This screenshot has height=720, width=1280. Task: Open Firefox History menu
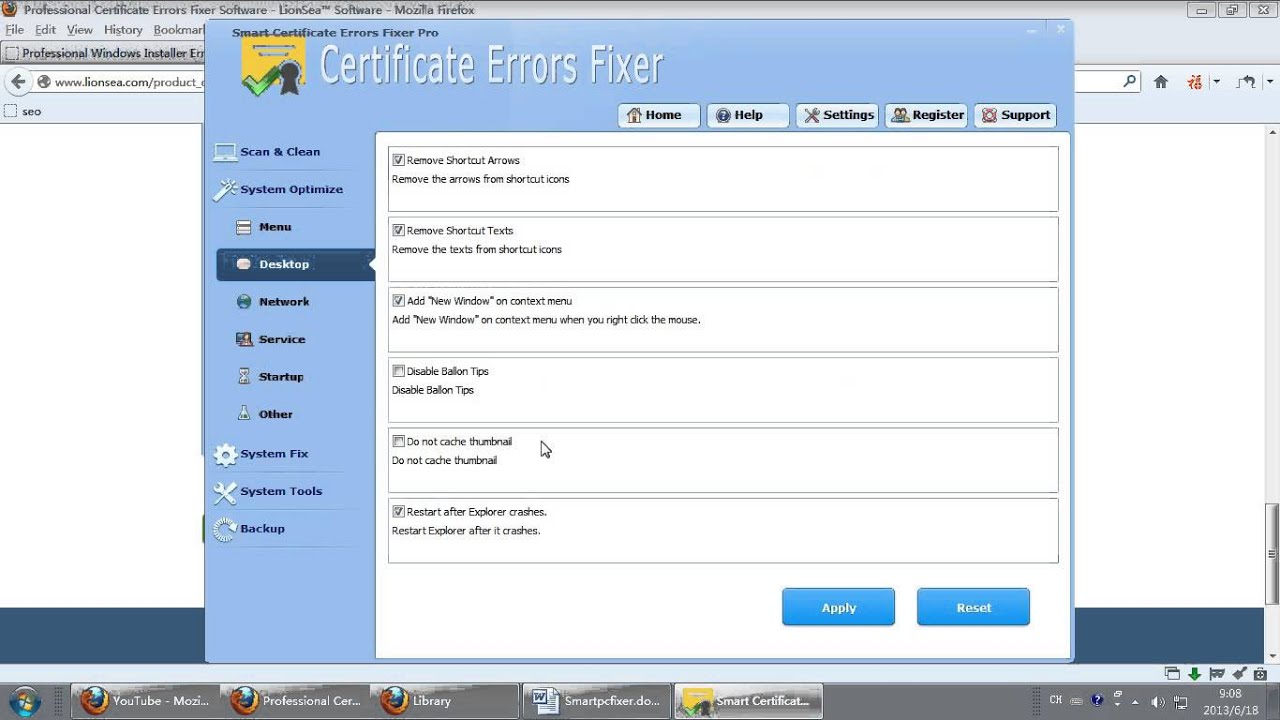pyautogui.click(x=123, y=30)
